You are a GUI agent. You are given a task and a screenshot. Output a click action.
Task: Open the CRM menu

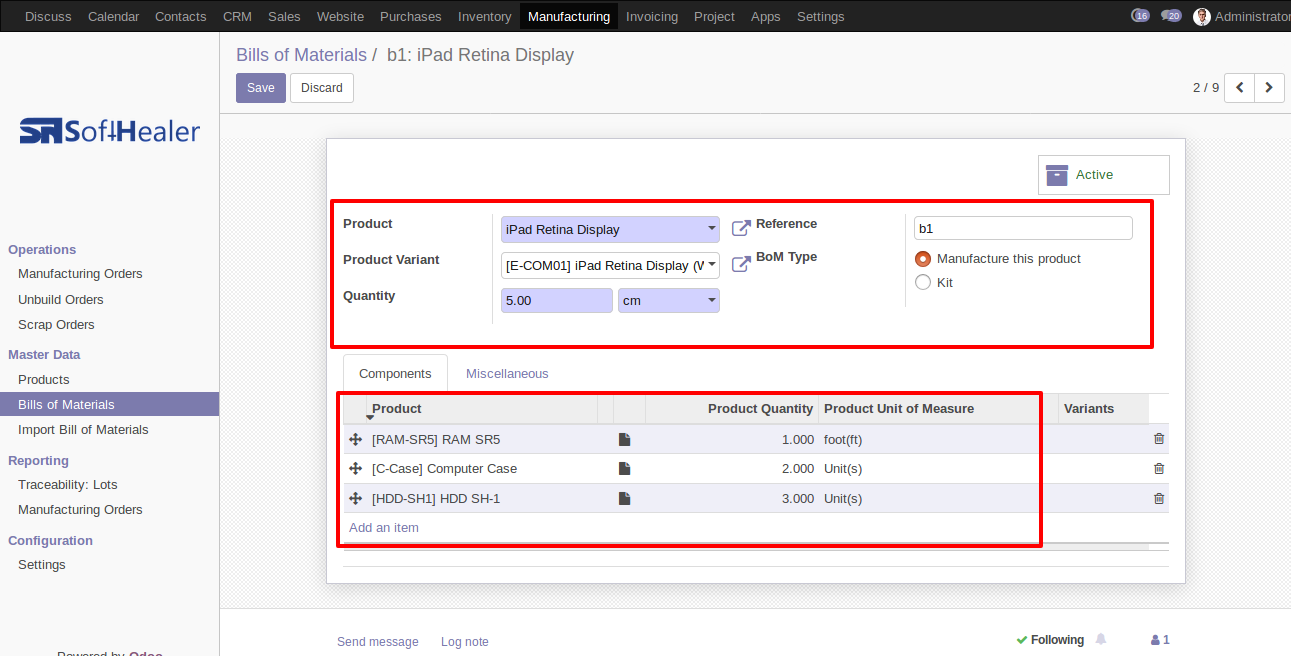237,16
